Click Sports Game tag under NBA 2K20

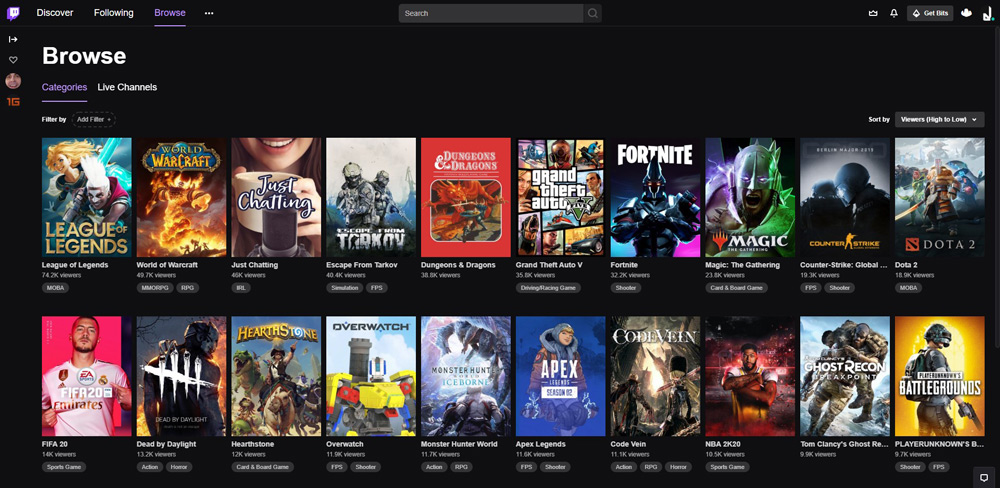tap(728, 467)
